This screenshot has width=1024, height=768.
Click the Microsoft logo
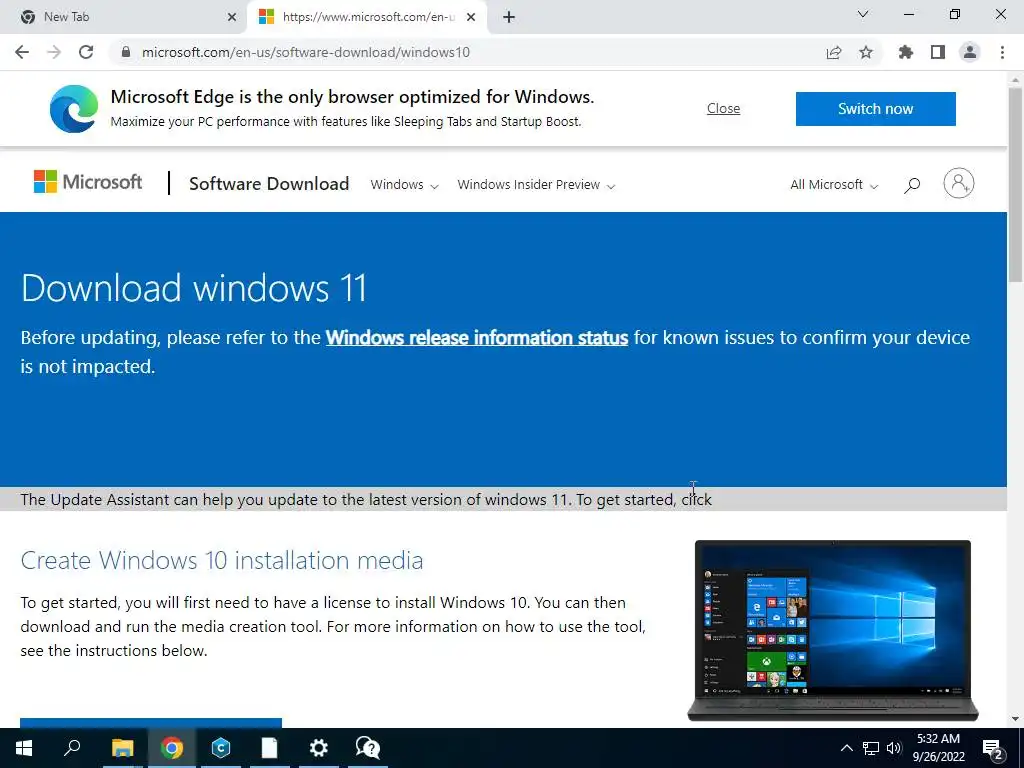click(x=88, y=182)
